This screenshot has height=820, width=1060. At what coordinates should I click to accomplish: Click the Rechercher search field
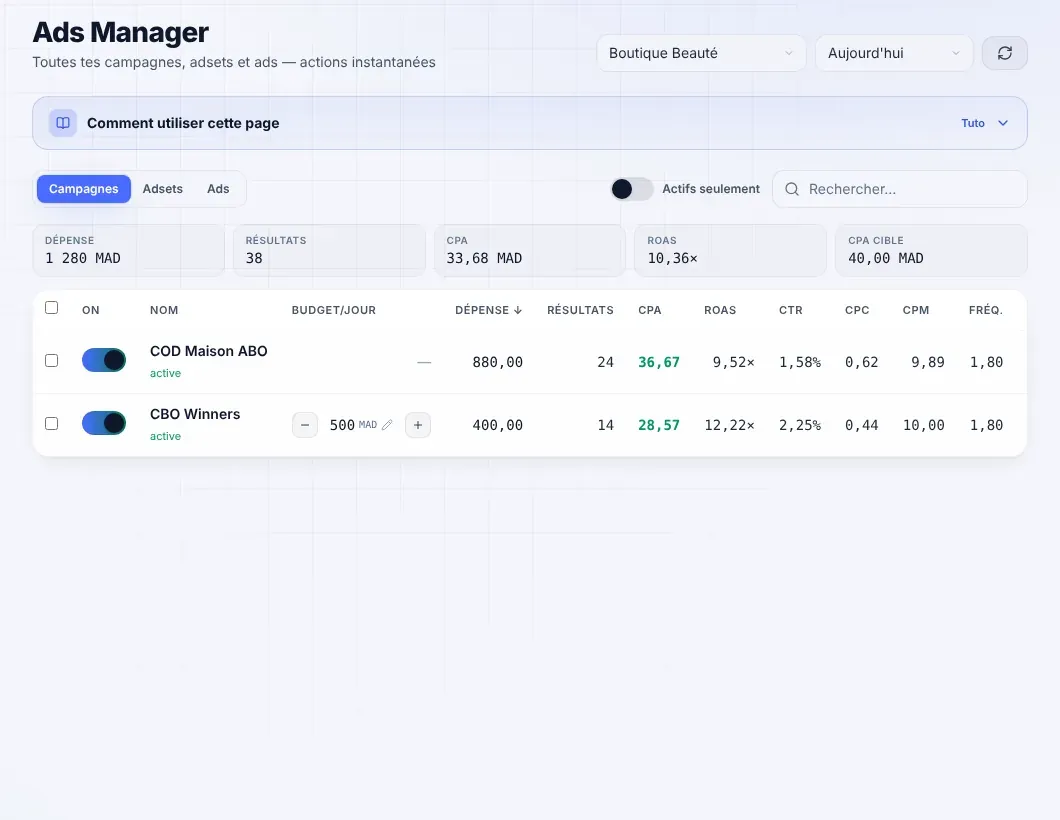900,189
